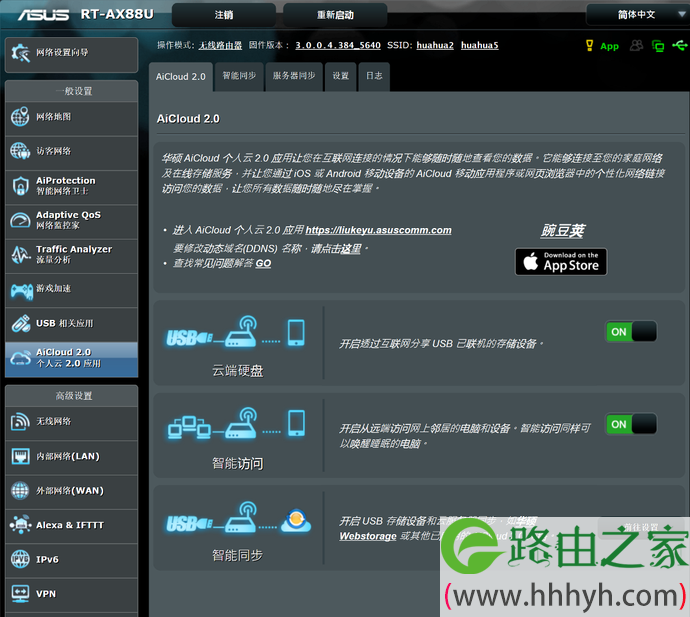
Task: Click the AiCloud 2.0 cloud icon
Action: (x=20, y=358)
